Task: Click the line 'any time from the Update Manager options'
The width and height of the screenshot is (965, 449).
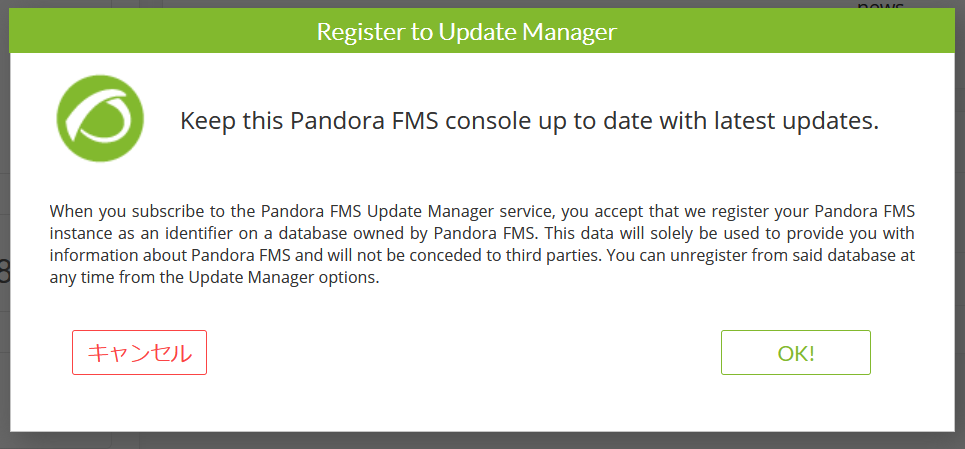Action: (214, 277)
